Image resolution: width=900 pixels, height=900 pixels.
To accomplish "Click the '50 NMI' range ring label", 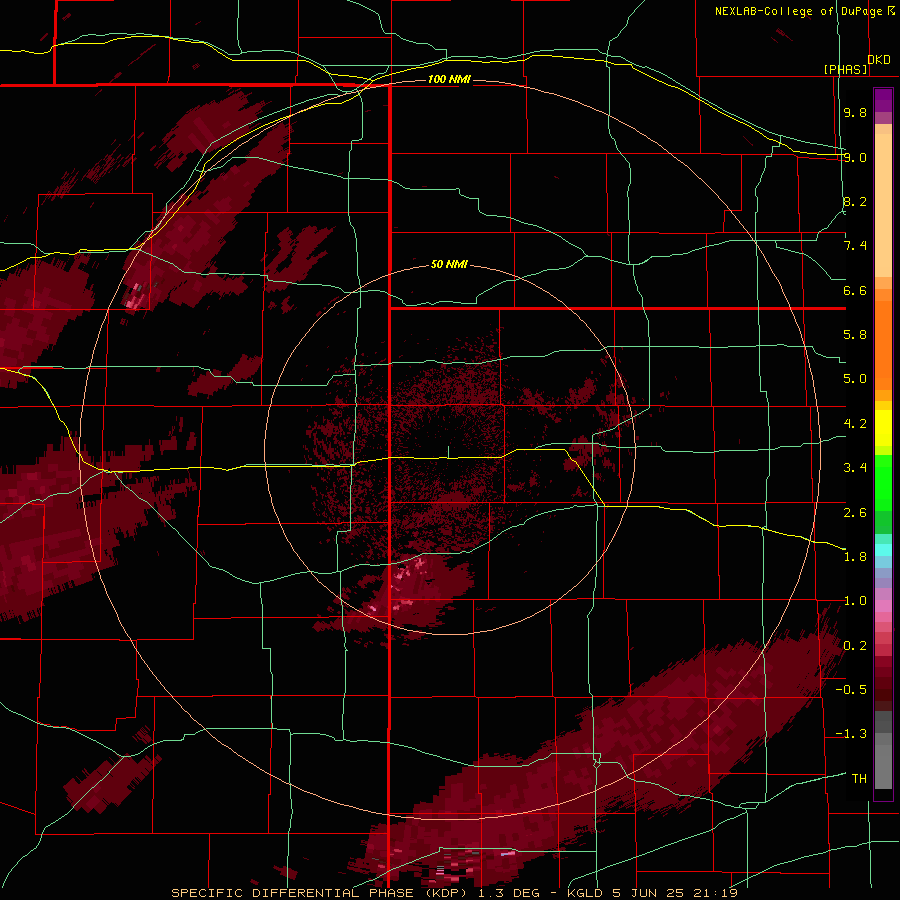I will [x=449, y=264].
